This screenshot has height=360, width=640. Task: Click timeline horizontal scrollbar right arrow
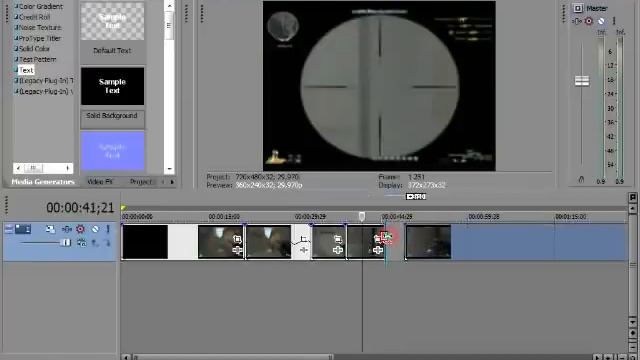click(x=597, y=357)
